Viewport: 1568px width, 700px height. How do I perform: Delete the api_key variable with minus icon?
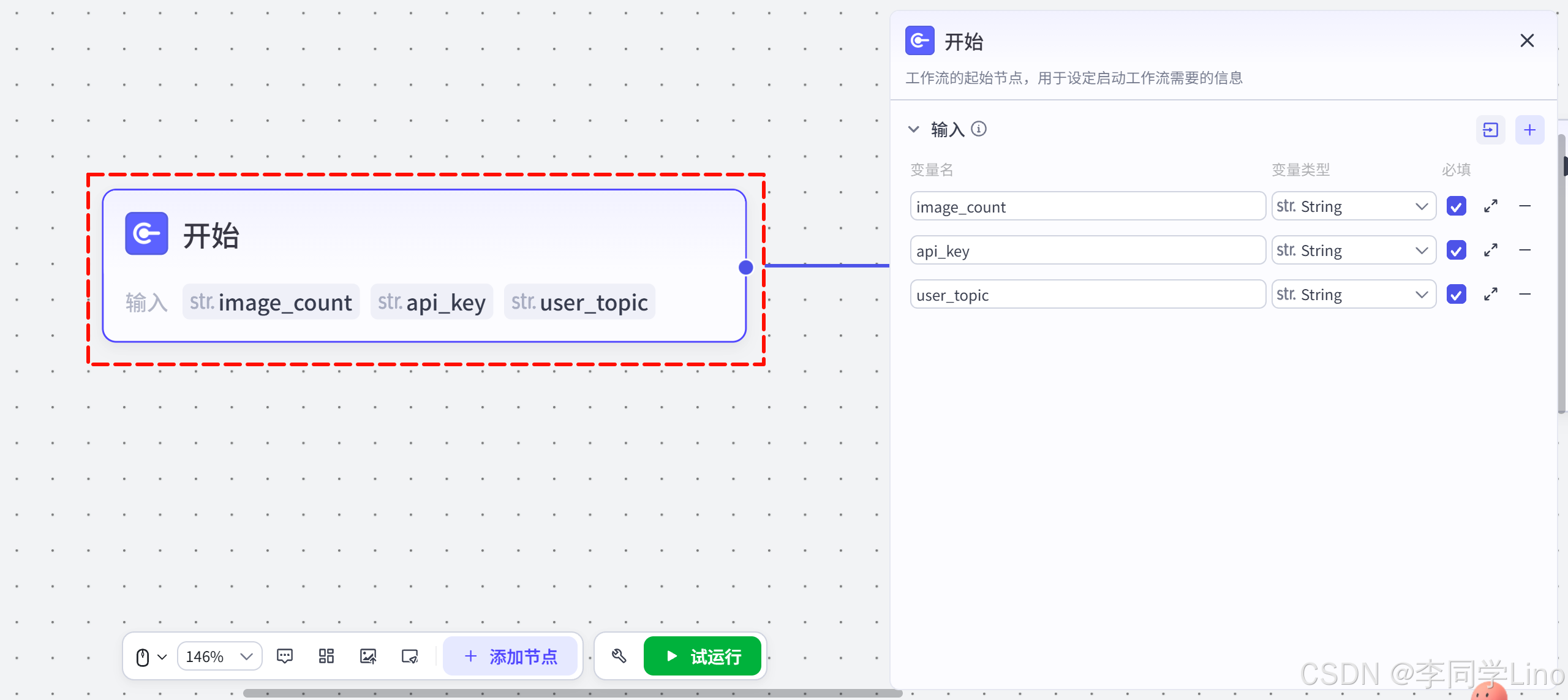1525,250
